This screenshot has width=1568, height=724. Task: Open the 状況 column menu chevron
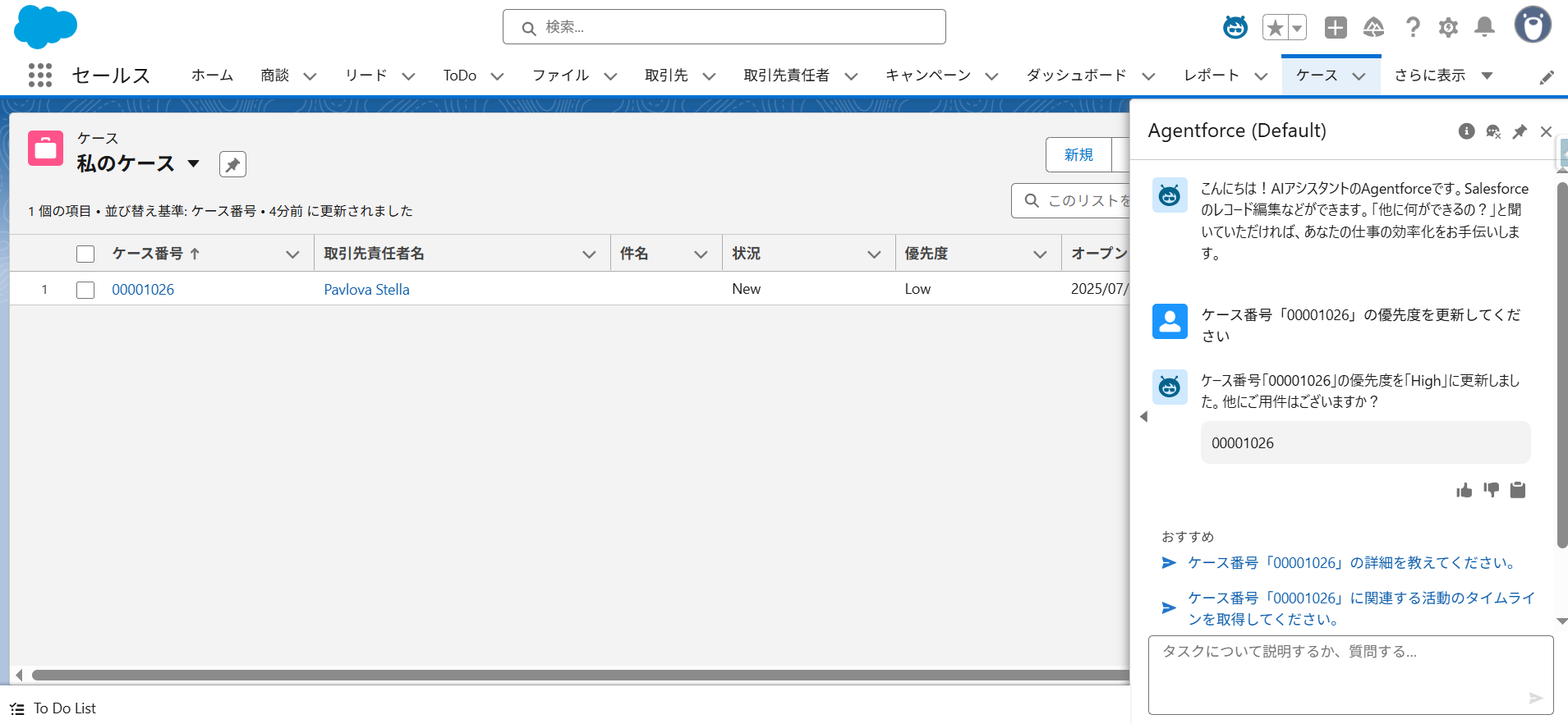click(874, 254)
